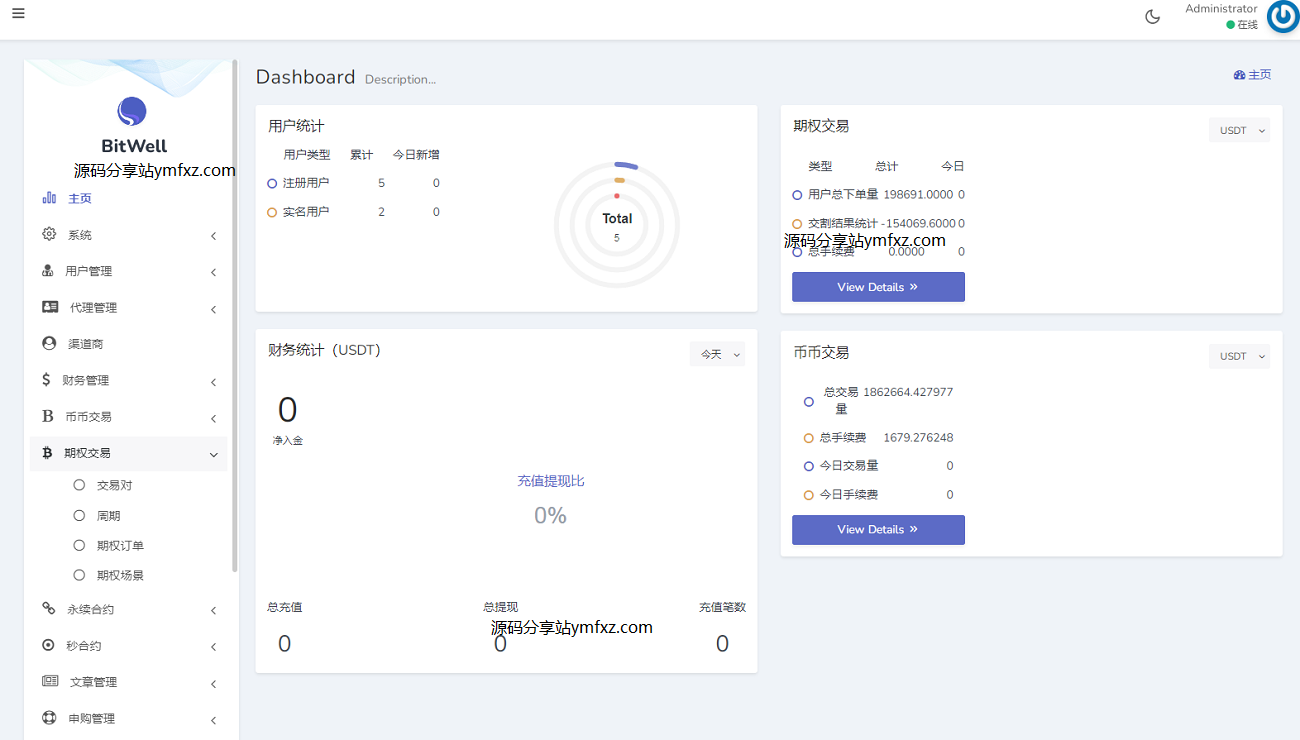Expand the 永续合约 menu chevron
This screenshot has height=740, width=1300.
pos(213,610)
